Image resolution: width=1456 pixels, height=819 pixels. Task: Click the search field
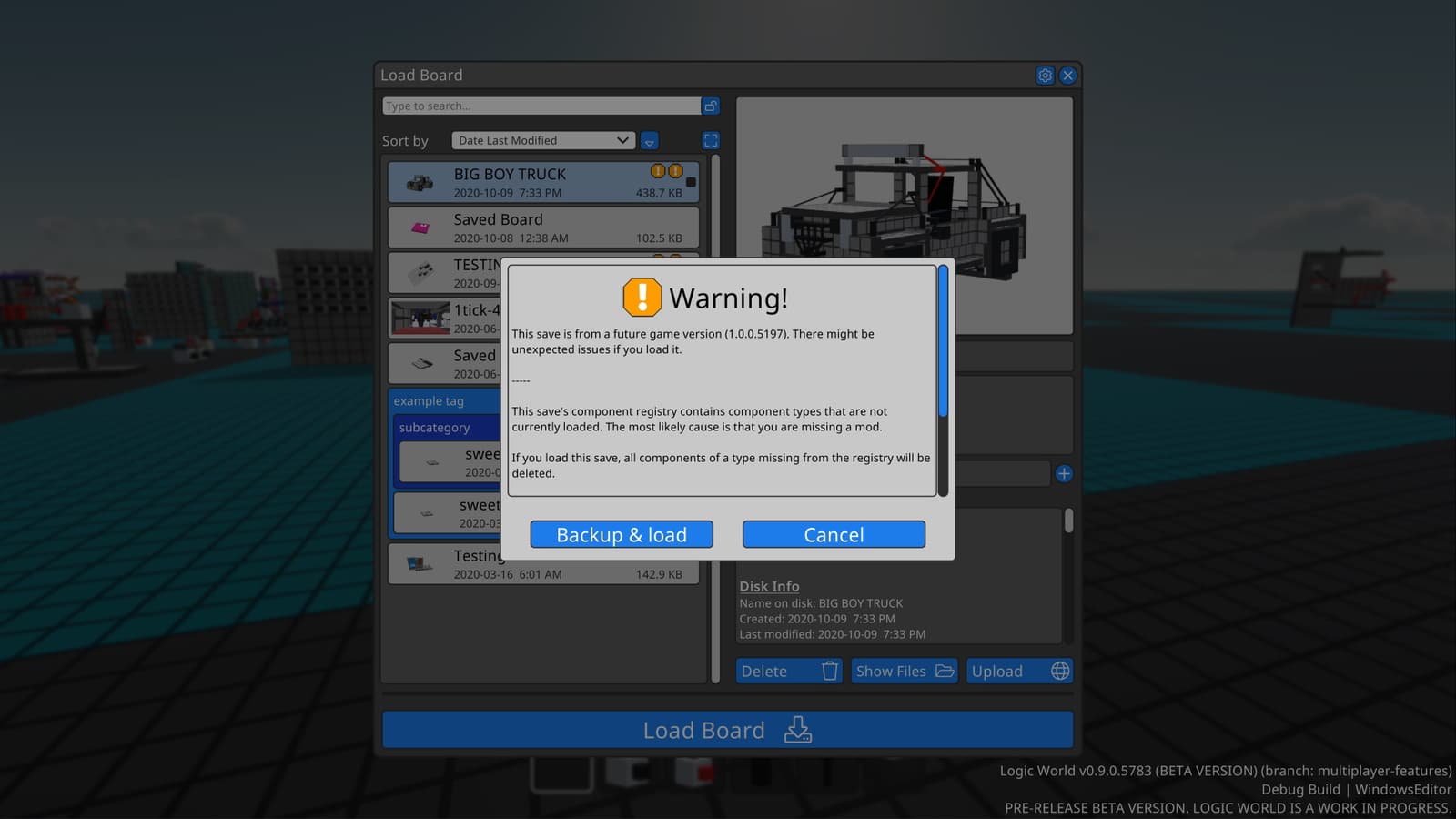click(541, 106)
